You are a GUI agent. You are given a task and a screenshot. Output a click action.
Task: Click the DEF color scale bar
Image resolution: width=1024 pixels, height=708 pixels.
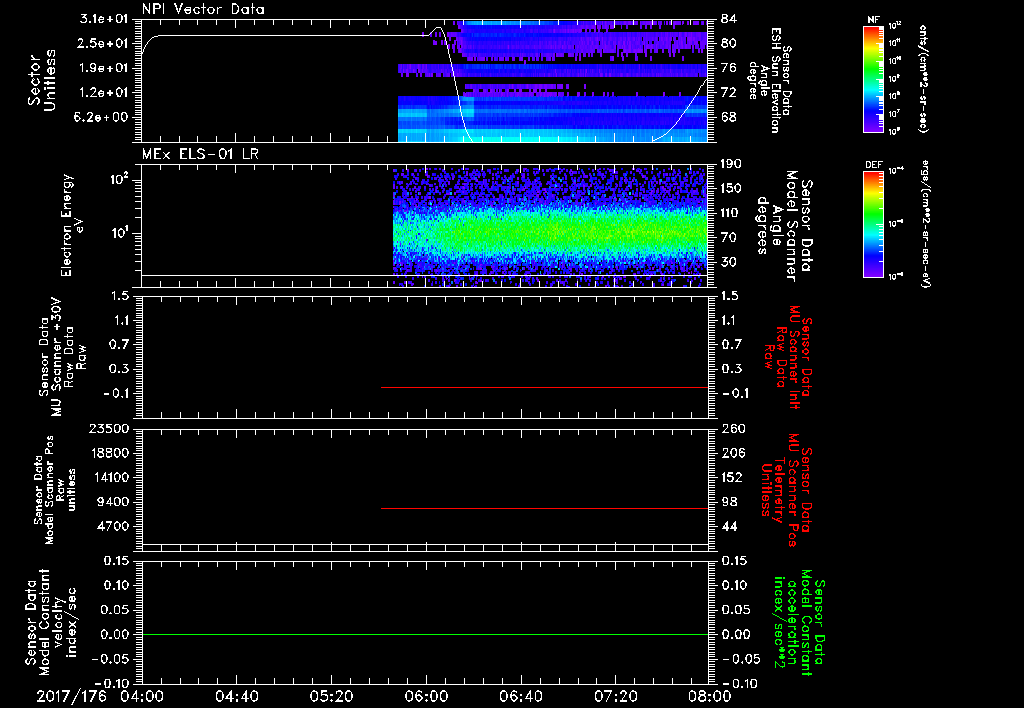873,223
